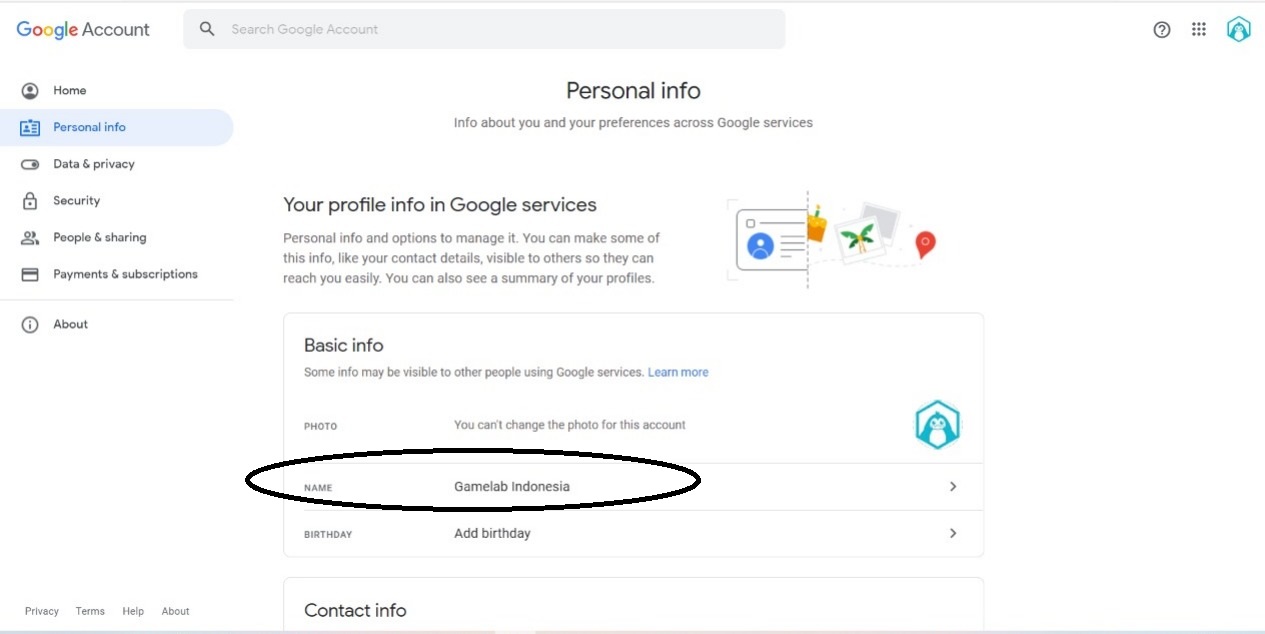Click the People & sharing icon

pyautogui.click(x=30, y=238)
